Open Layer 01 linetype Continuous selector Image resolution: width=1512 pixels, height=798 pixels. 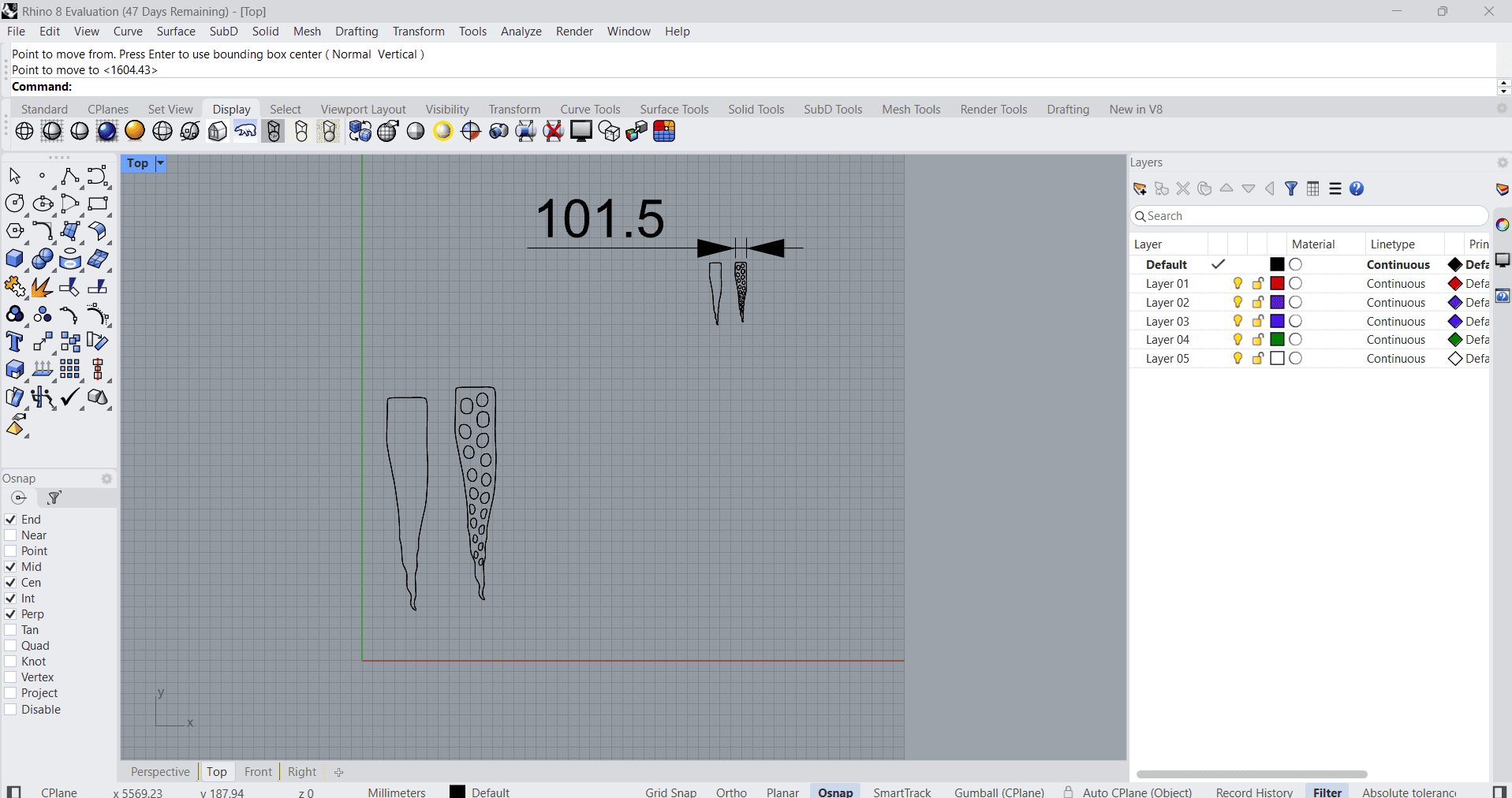coord(1395,284)
